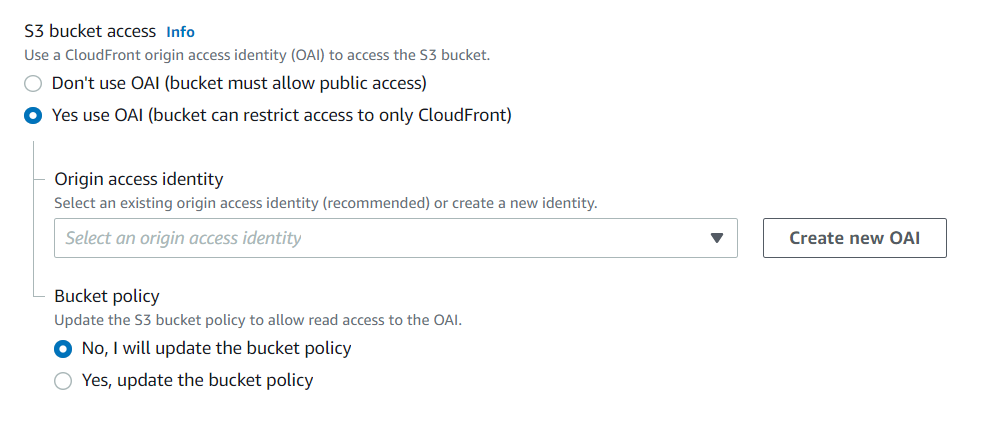Select the "Don't use OAI" radio button
990x424 pixels.
click(33, 83)
